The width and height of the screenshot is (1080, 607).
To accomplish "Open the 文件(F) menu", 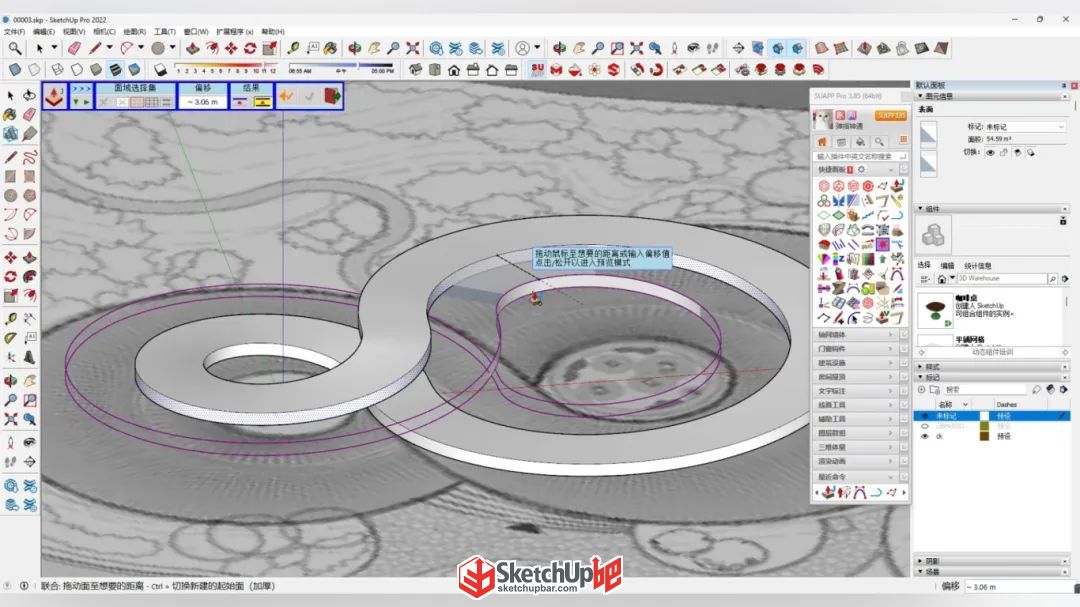I will pos(14,32).
